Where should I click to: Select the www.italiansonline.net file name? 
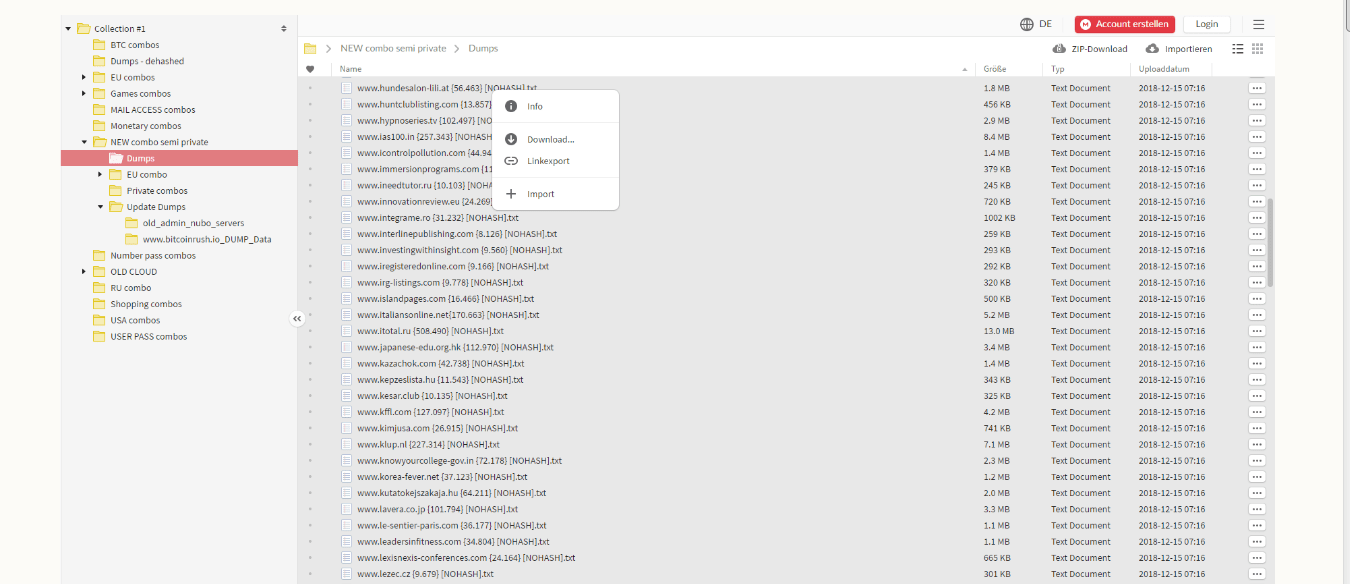pyautogui.click(x=448, y=315)
